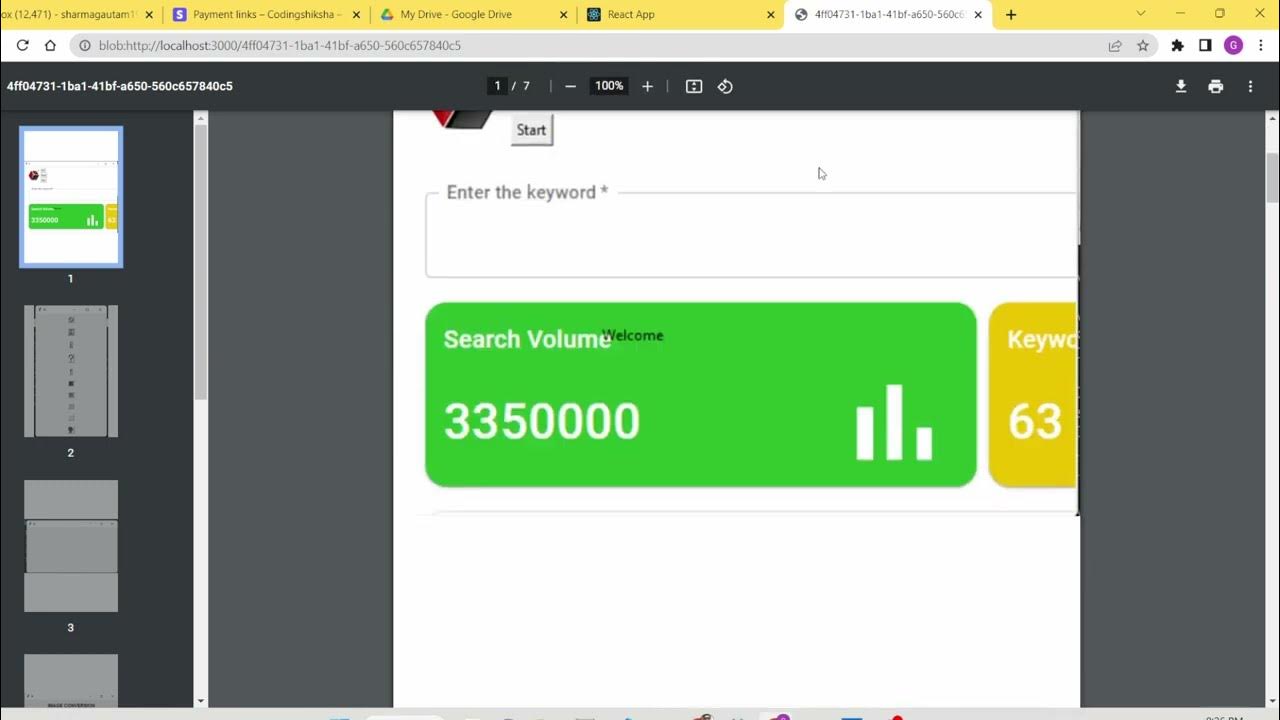Click the print icon in PDF toolbar
Viewport: 1280px width, 720px height.
coord(1215,86)
